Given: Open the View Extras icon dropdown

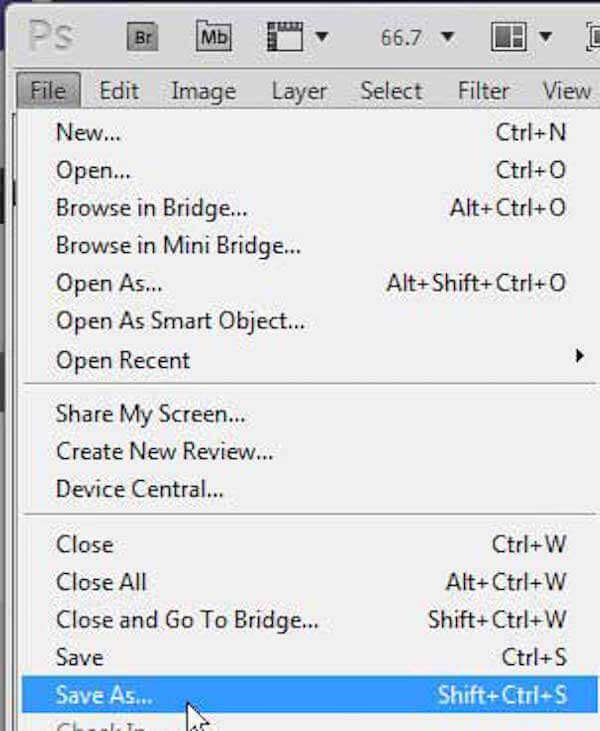Looking at the screenshot, I should point(297,37).
